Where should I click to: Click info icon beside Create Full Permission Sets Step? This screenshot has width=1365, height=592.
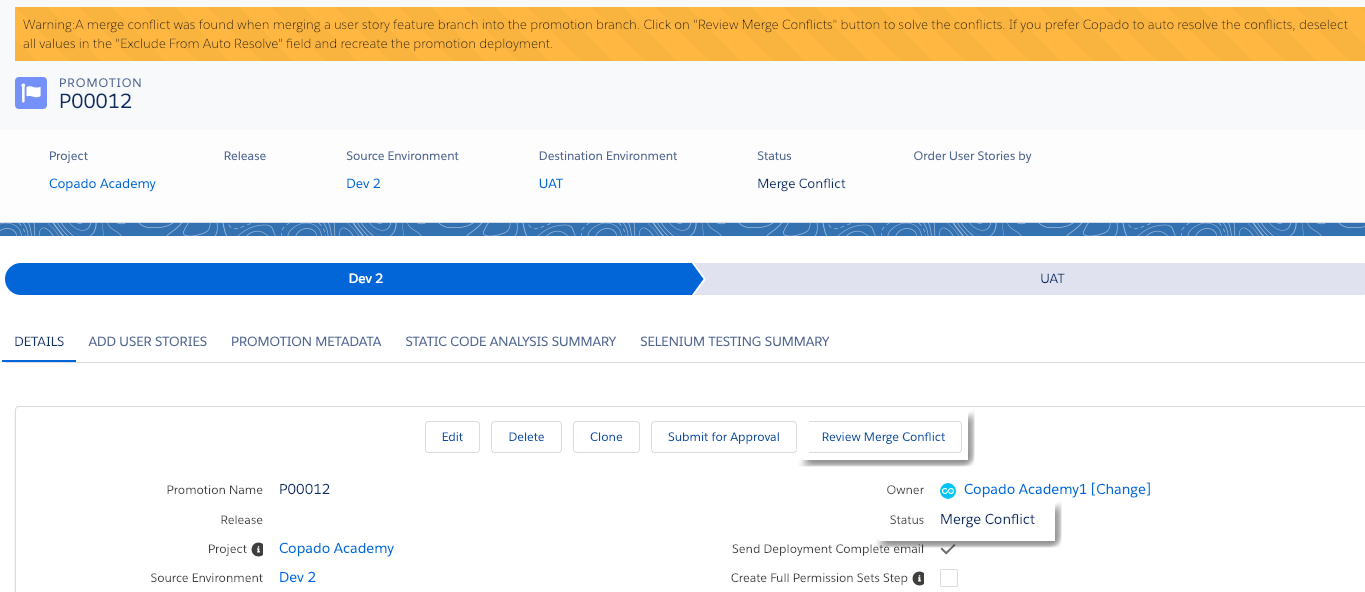pyautogui.click(x=918, y=578)
